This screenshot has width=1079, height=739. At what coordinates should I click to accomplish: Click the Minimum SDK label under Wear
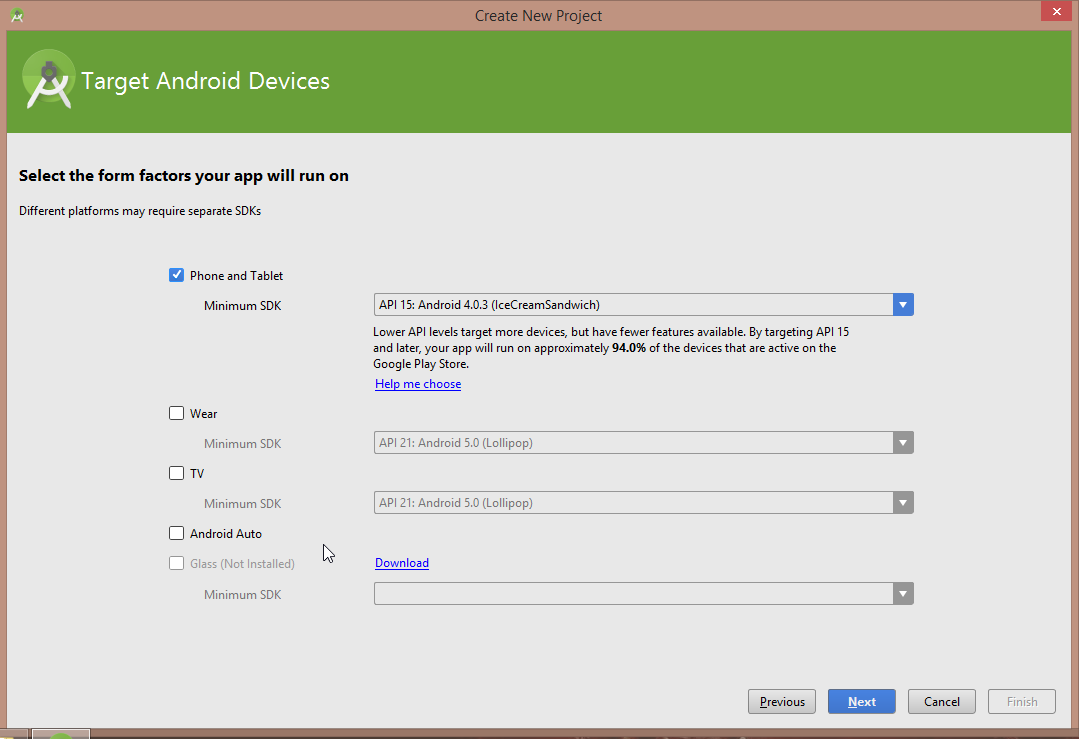click(242, 443)
